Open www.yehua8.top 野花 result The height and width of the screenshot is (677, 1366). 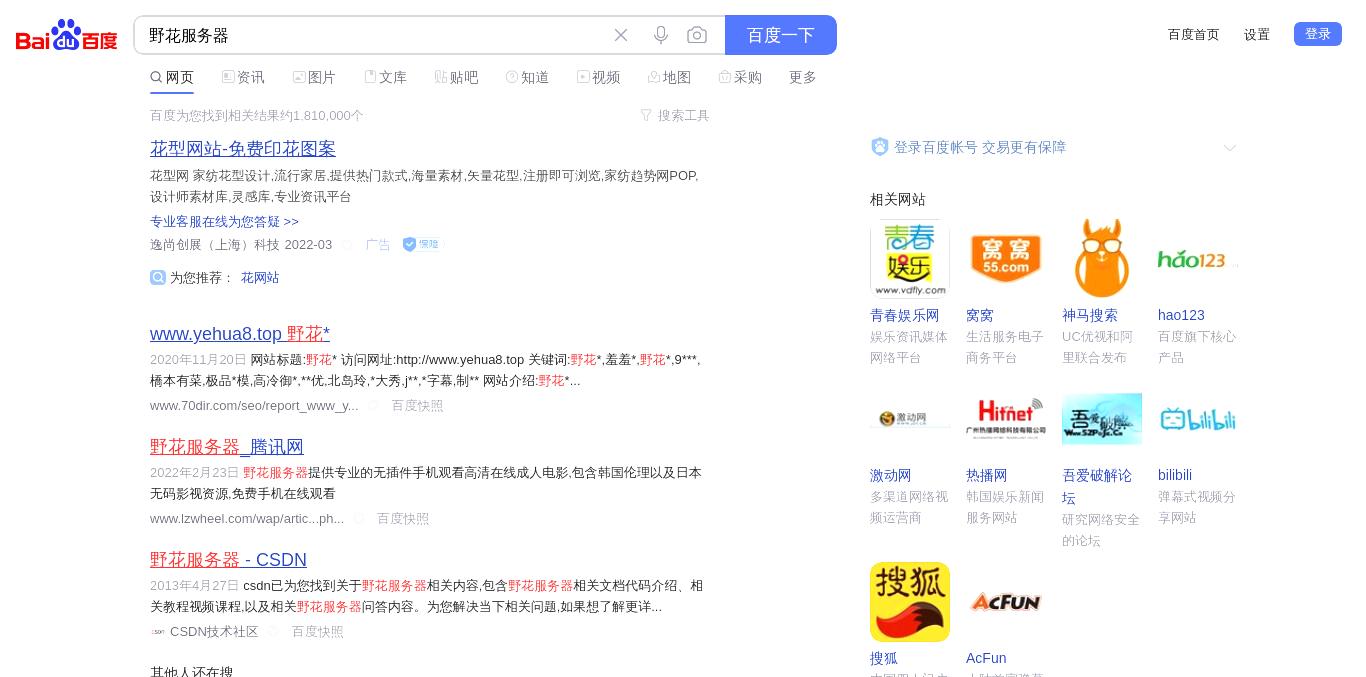point(240,334)
